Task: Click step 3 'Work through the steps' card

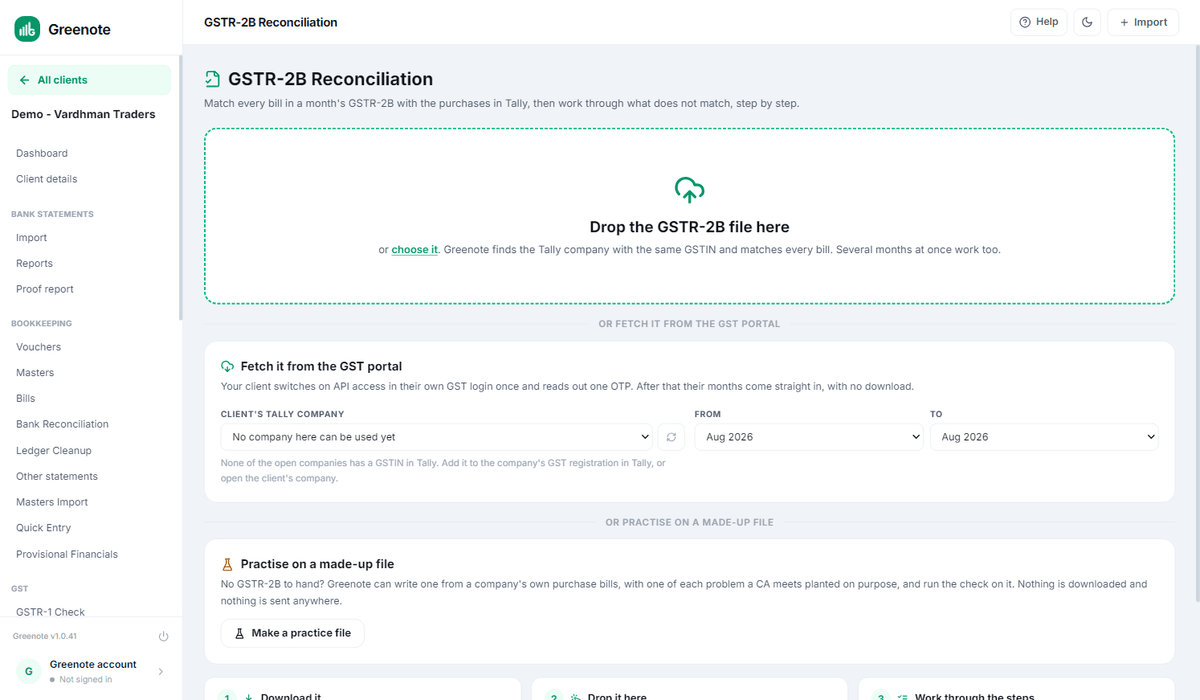Action: [1017, 689]
